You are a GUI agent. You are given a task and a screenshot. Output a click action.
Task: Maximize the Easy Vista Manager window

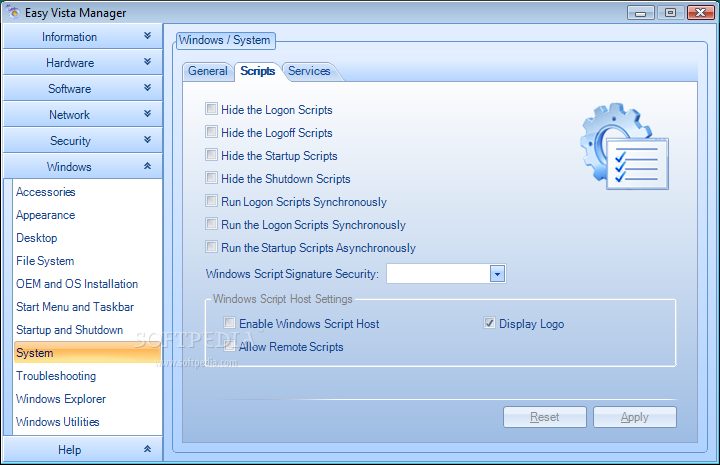[670, 13]
